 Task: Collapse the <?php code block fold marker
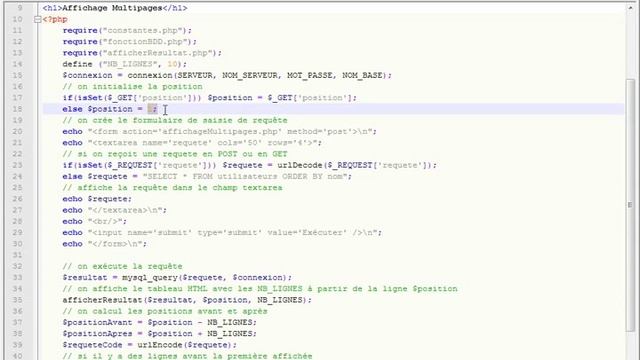[x=38, y=19]
